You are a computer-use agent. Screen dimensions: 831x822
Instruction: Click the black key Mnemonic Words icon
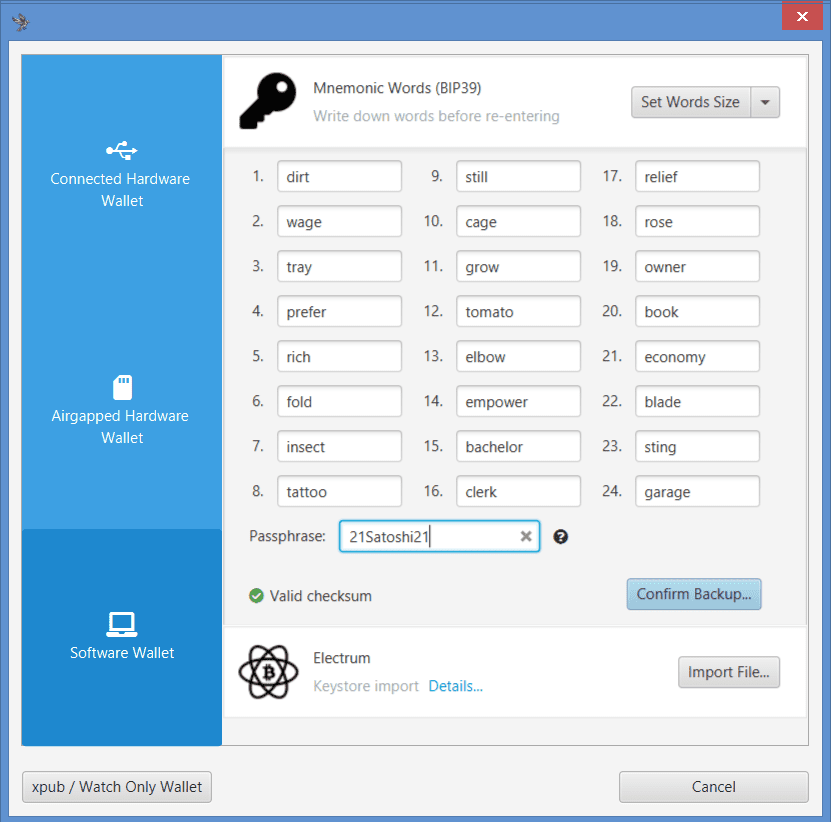tap(268, 101)
